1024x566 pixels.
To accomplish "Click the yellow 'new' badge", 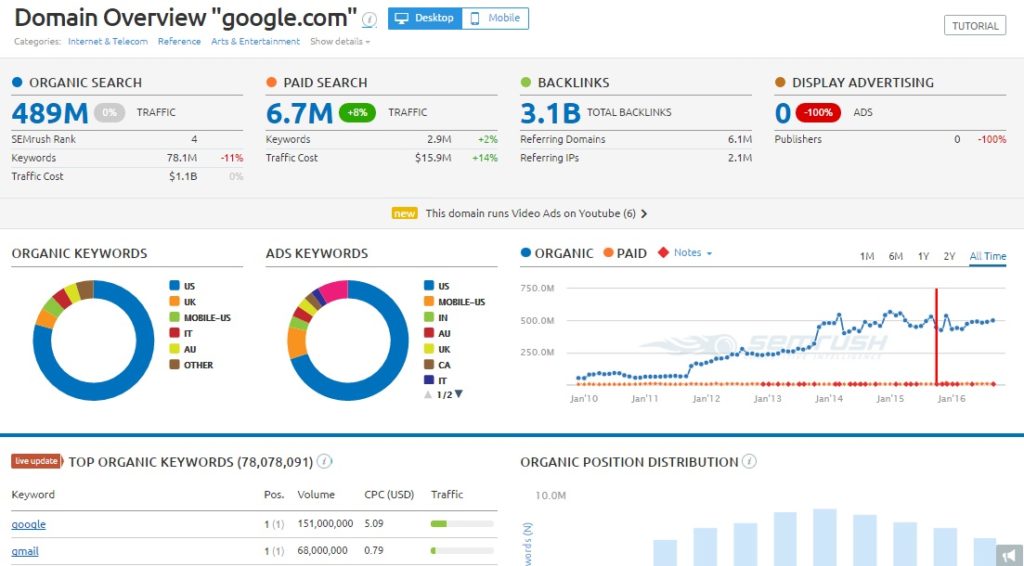I will [x=404, y=213].
